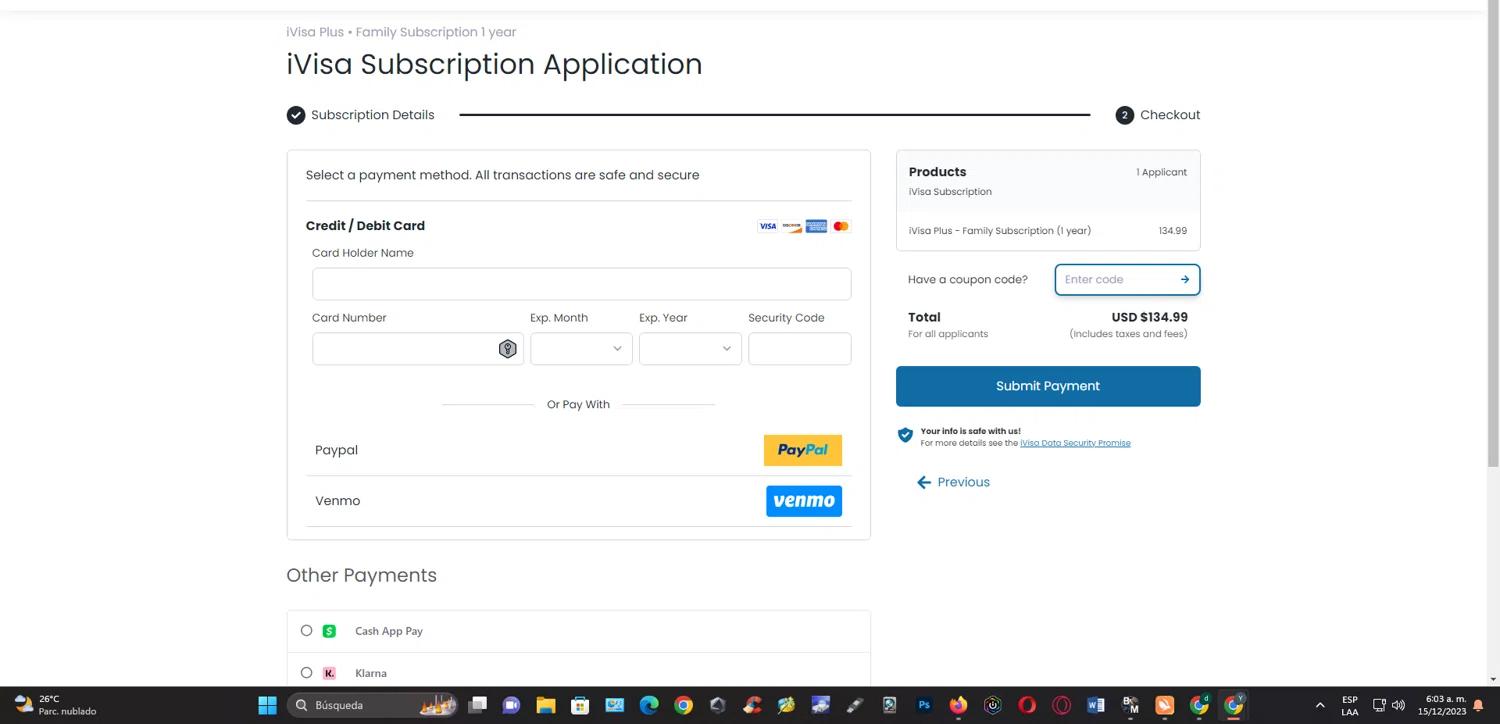This screenshot has width=1500, height=724.
Task: Open the notification bell in the system tray
Action: (1478, 705)
